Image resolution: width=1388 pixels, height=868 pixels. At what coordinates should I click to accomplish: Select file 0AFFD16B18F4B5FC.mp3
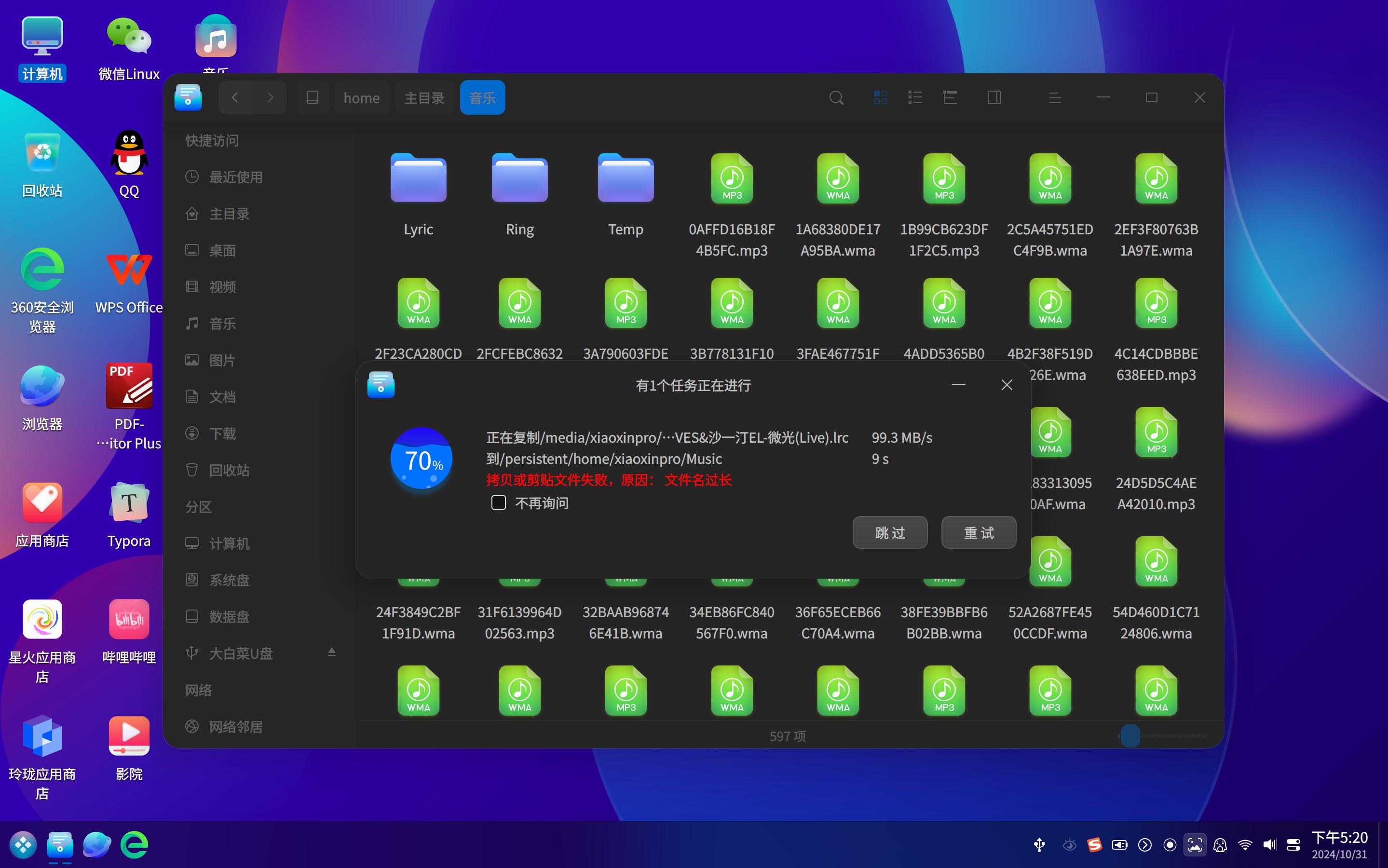[x=732, y=205]
